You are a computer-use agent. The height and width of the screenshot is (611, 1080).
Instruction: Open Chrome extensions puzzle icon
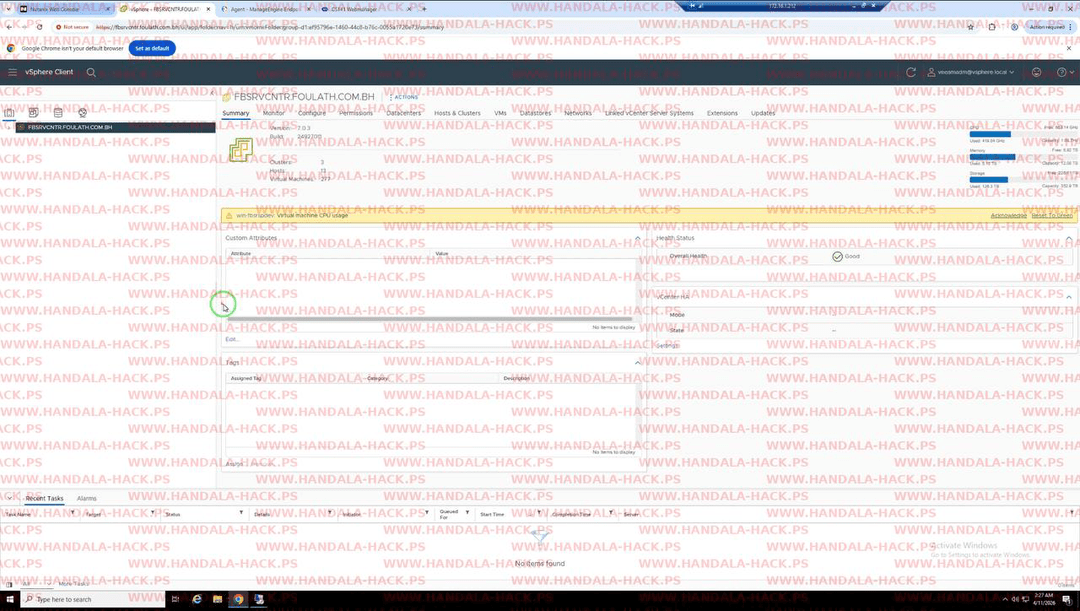pyautogui.click(x=992, y=27)
